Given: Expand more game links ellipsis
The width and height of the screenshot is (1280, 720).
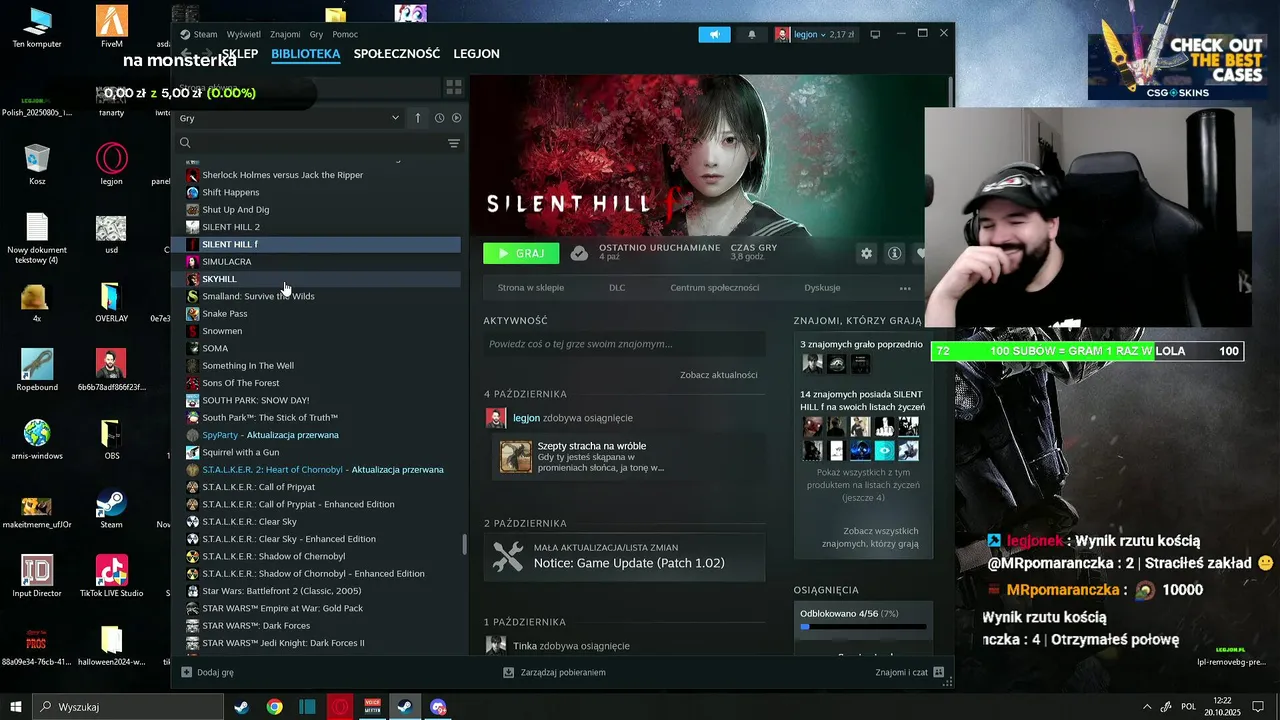Looking at the screenshot, I should click(905, 288).
